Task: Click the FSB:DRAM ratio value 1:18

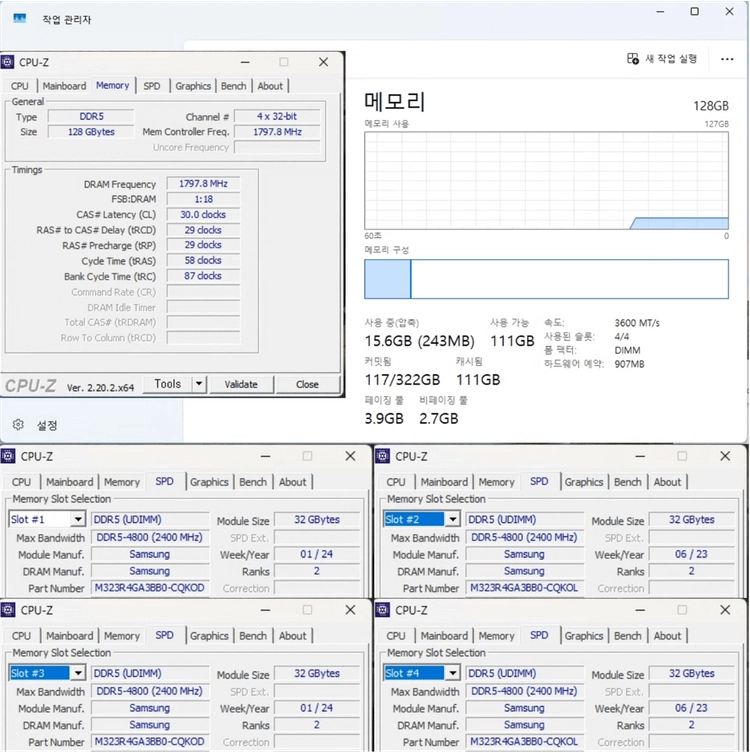Action: (203, 199)
